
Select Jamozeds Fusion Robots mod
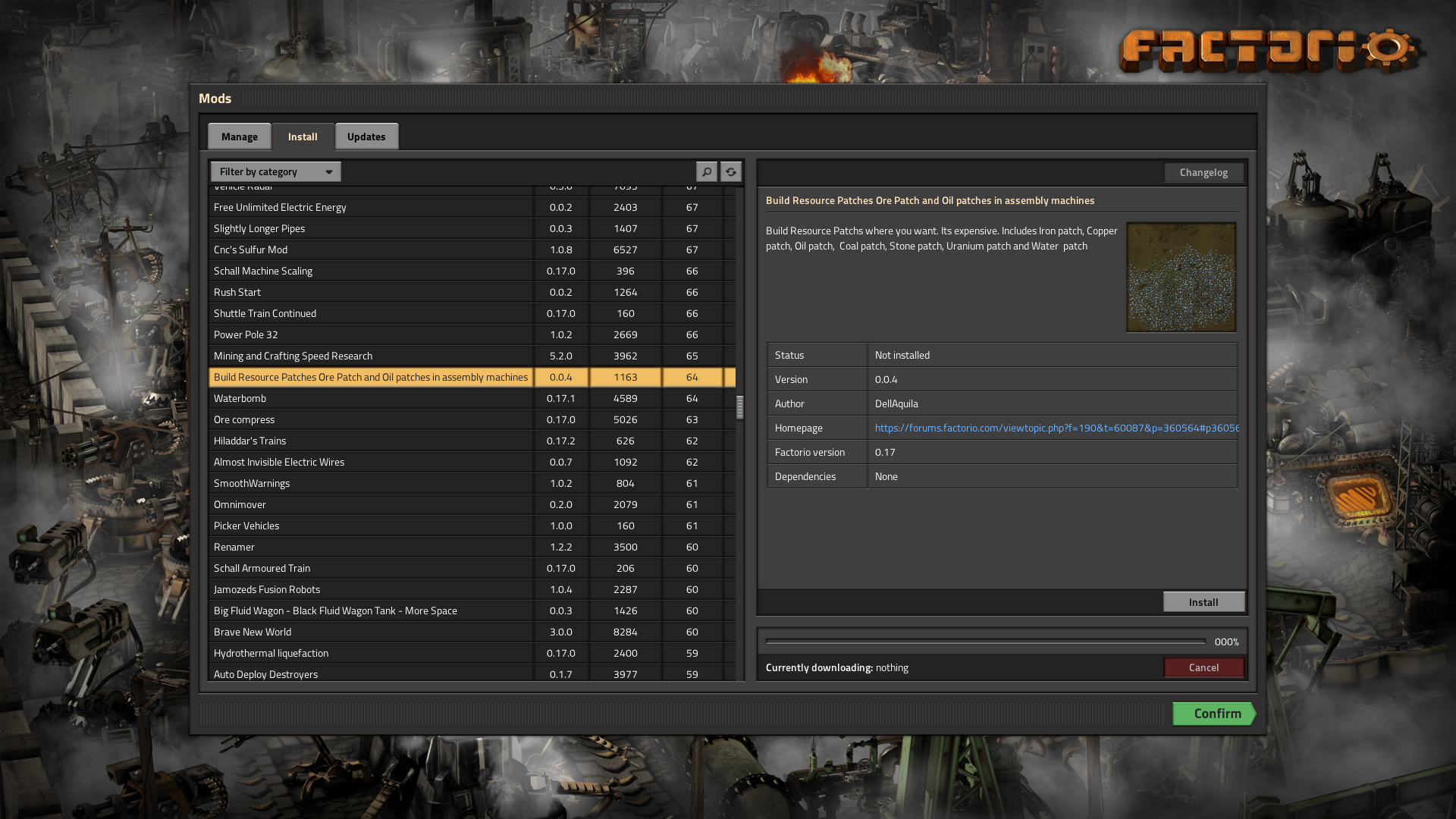[472, 589]
